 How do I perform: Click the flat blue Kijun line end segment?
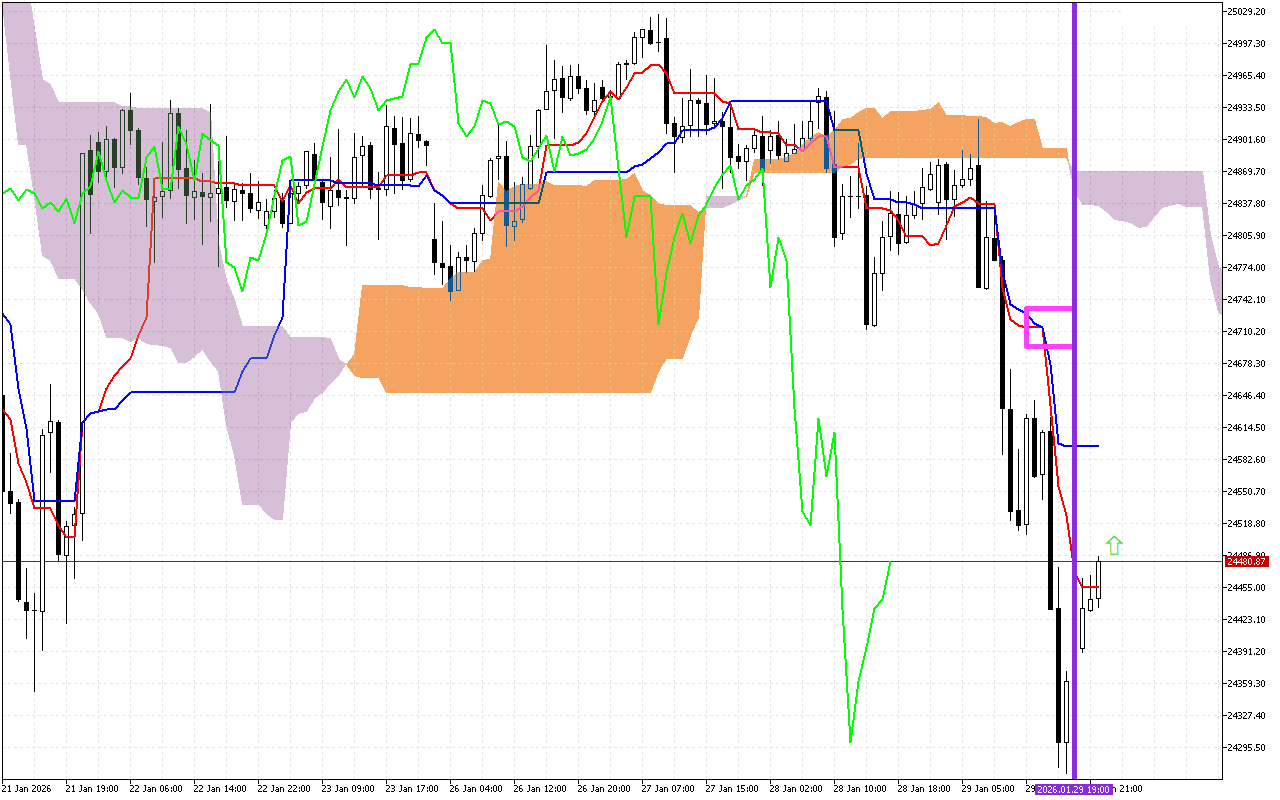point(1085,446)
